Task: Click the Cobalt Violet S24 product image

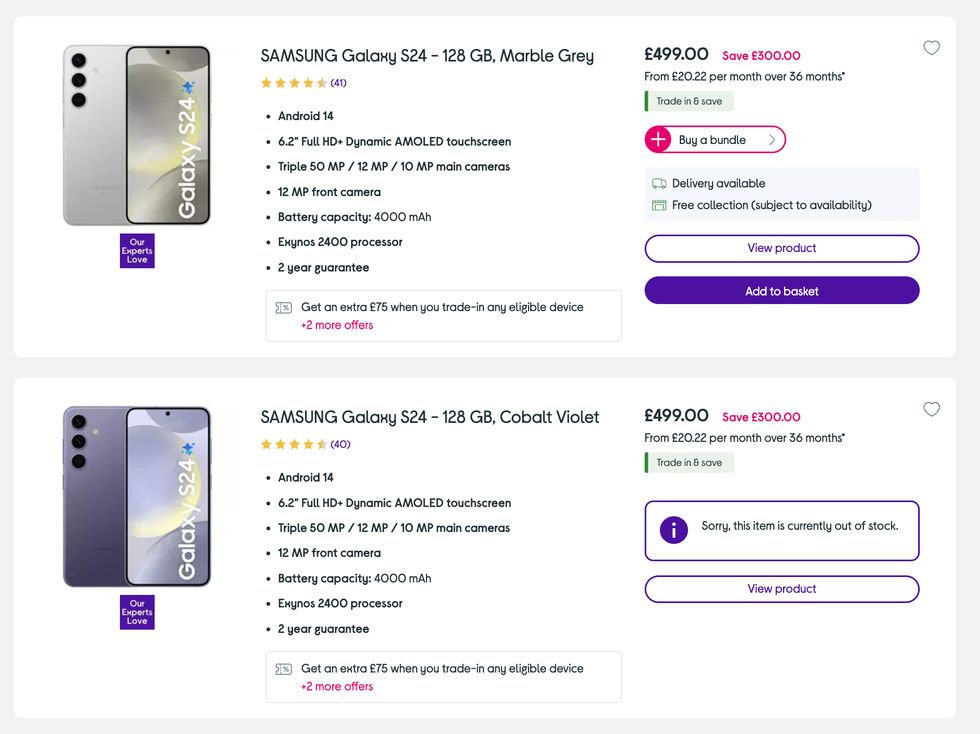Action: pyautogui.click(x=137, y=495)
